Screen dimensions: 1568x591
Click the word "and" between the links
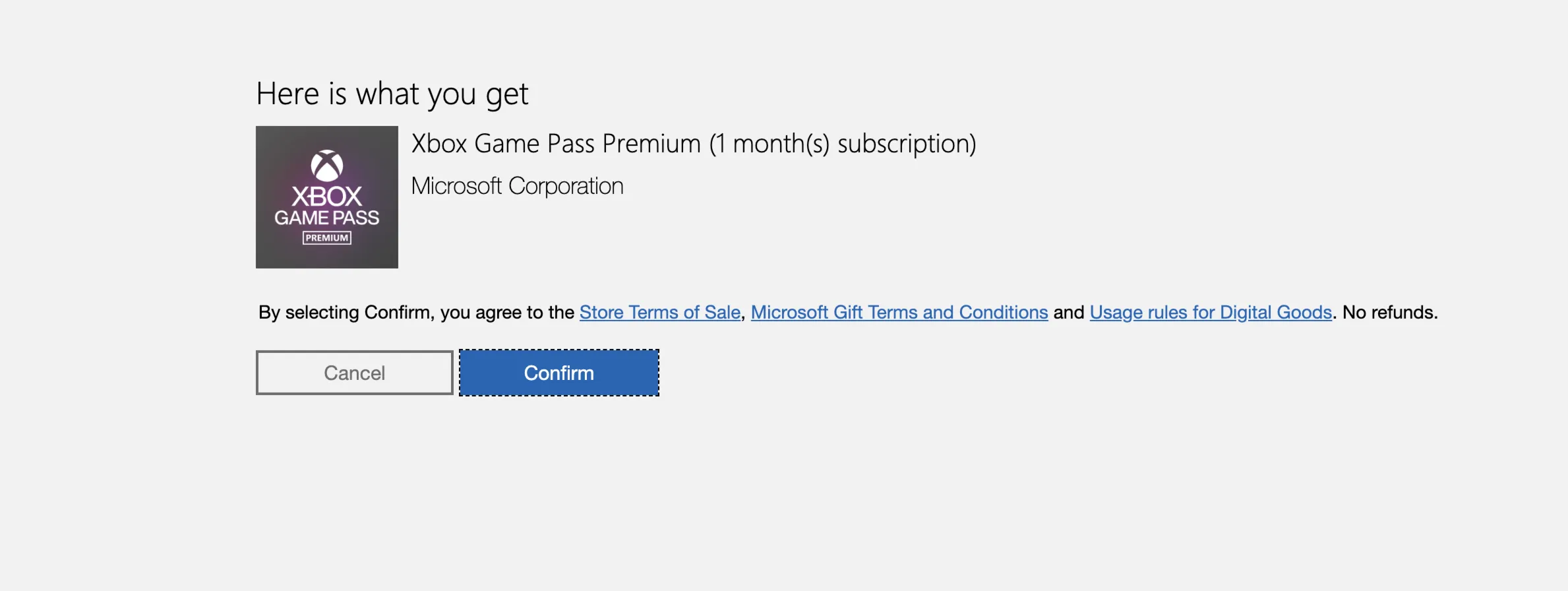[x=1069, y=312]
